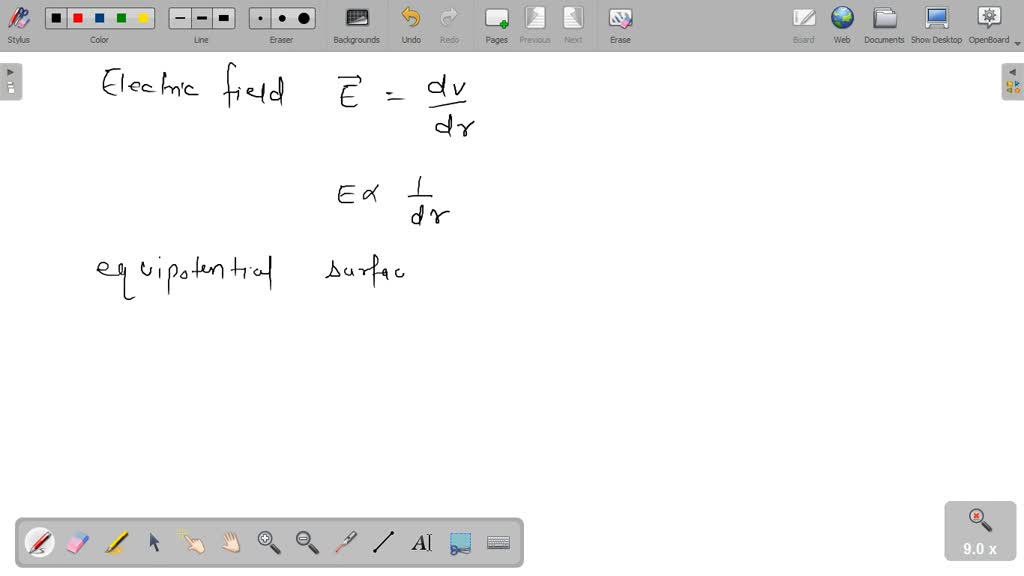Expand the right library panel
This screenshot has width=1024, height=576.
pos(1013,71)
